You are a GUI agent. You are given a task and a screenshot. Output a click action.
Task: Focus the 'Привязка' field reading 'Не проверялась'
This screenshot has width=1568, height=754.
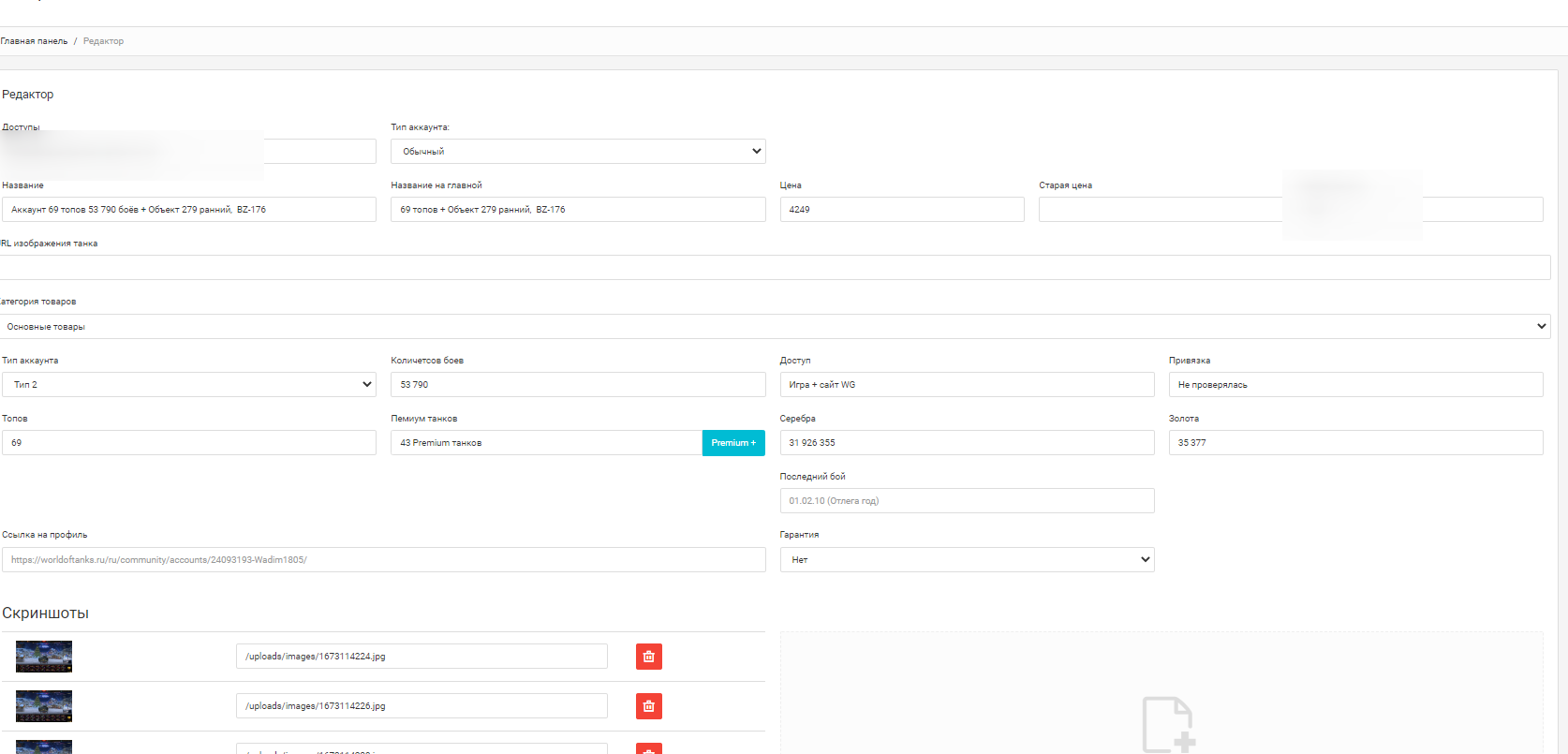(x=1354, y=385)
